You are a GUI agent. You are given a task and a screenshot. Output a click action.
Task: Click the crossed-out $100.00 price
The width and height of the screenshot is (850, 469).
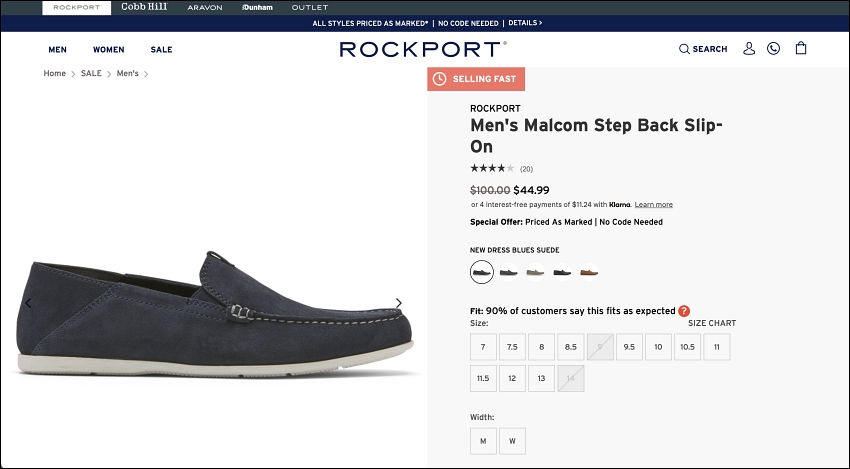[x=490, y=190]
